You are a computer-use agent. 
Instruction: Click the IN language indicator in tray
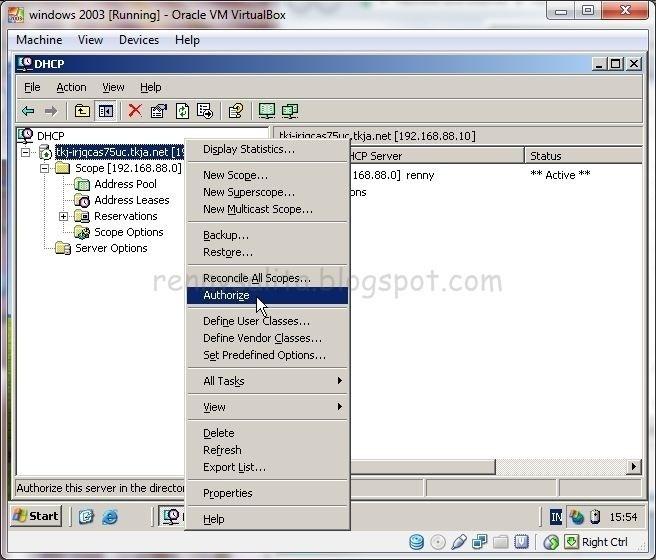pos(556,517)
